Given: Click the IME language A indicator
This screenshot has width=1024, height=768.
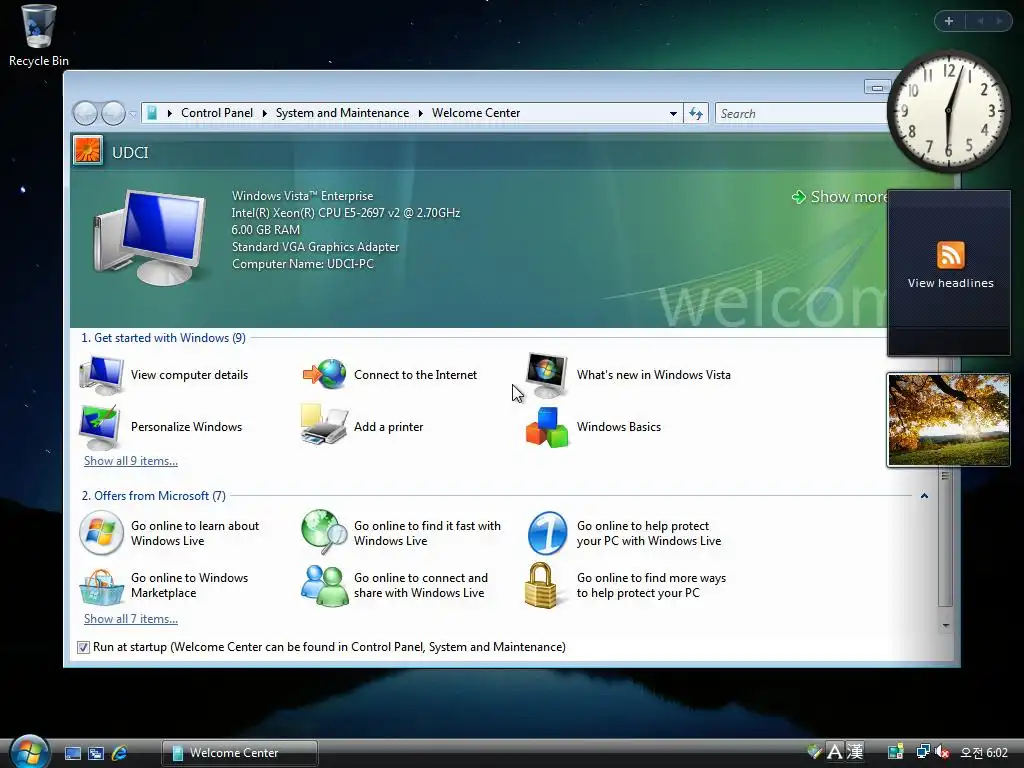Looking at the screenshot, I should 834,752.
